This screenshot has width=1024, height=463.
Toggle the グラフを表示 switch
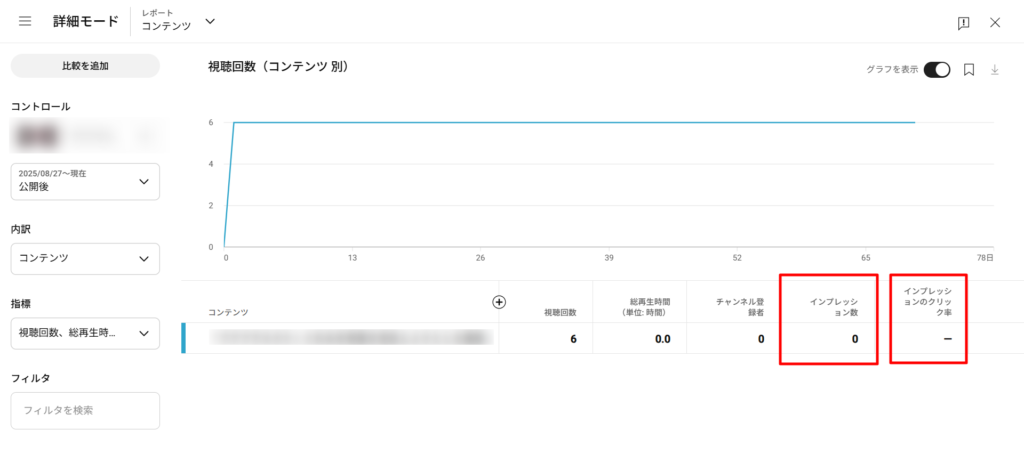point(937,70)
